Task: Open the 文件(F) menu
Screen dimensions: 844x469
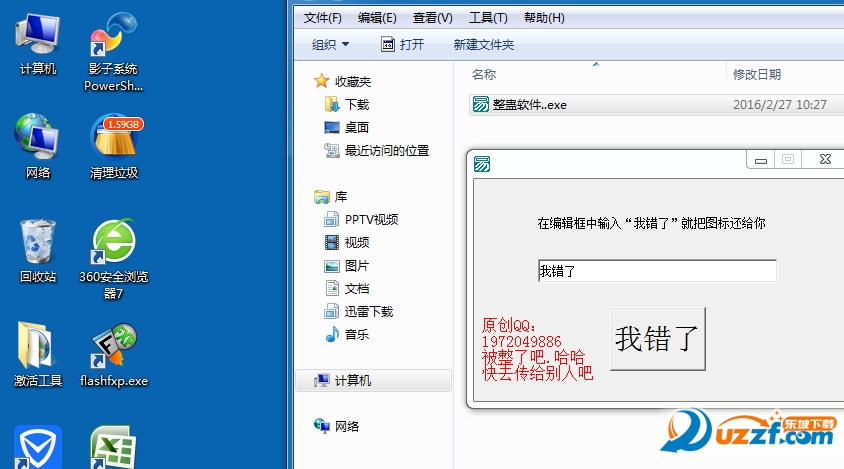Action: click(322, 18)
